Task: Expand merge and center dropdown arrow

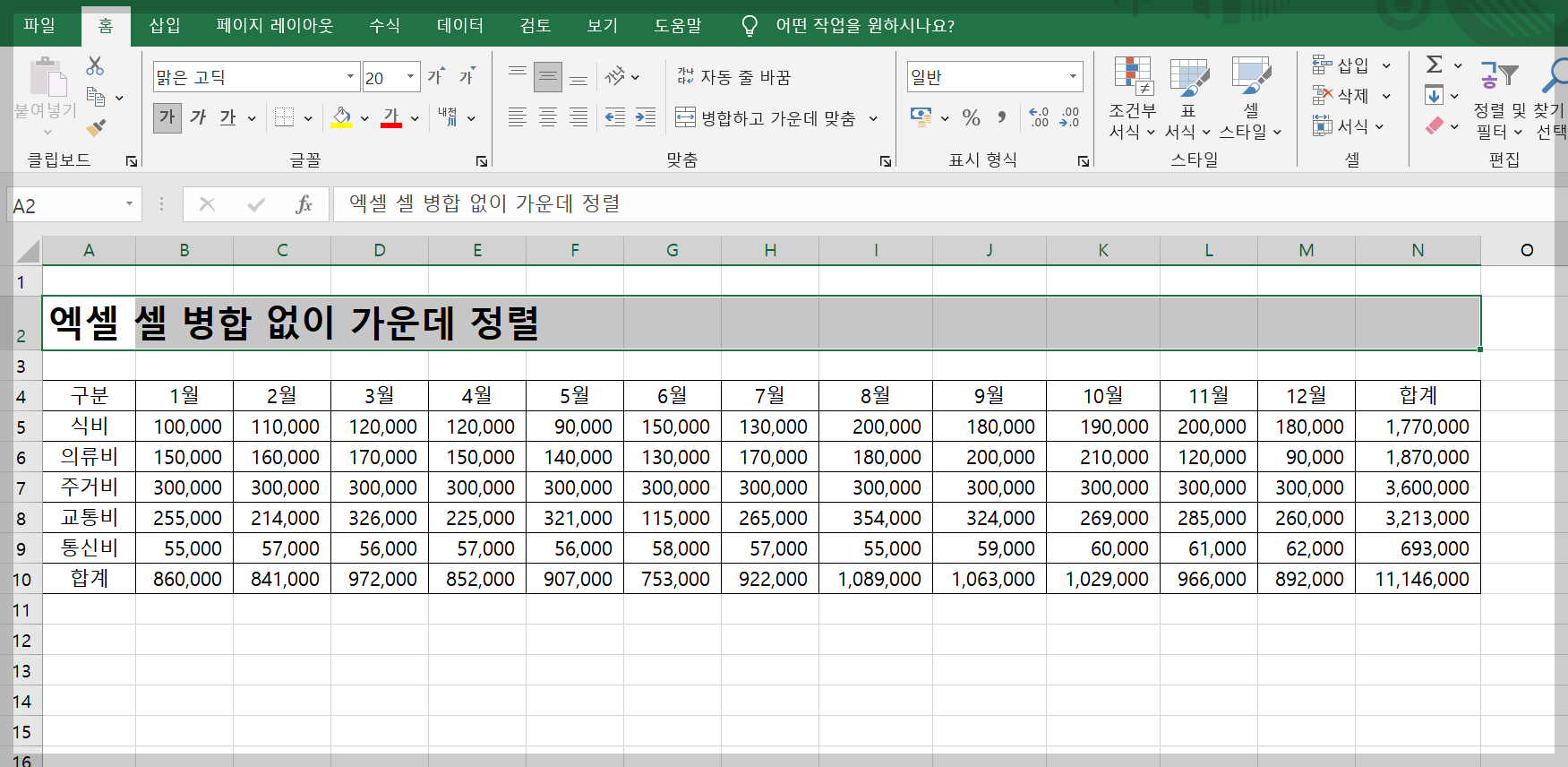Action: coord(873,118)
